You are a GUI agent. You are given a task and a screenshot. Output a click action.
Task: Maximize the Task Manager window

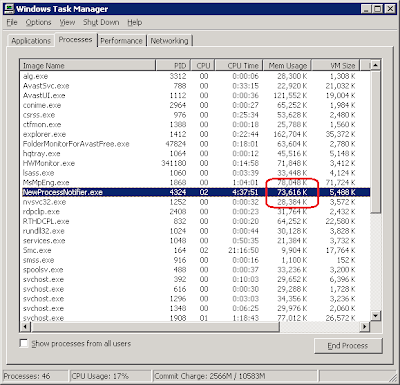(378, 9)
